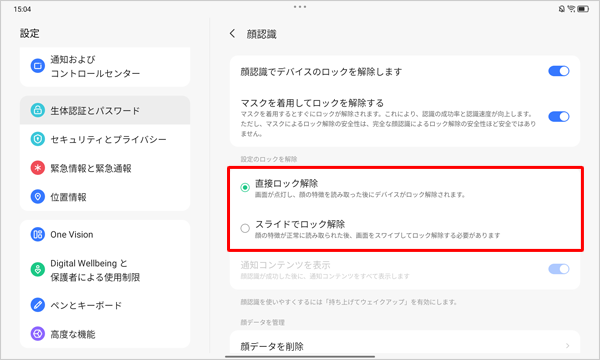
Task: Tap the bottom navigation gesture bar
Action: 300,357
